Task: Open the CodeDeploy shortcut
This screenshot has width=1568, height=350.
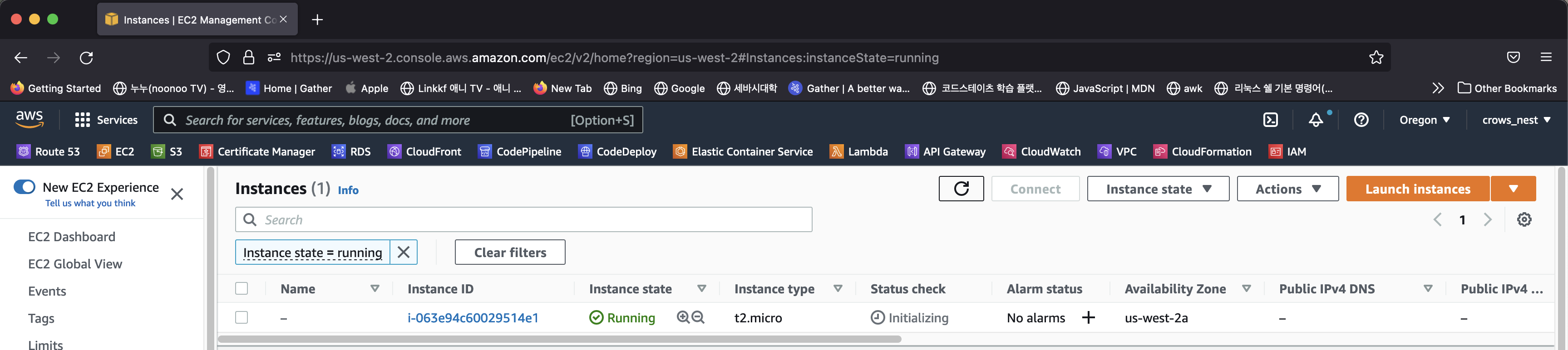Action: click(x=617, y=151)
